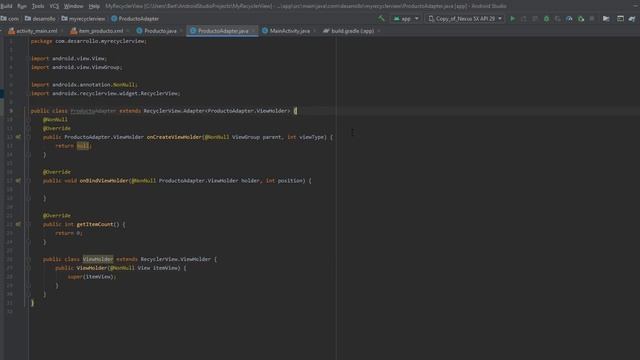Collapse the onBindViewHolder method fold marker
This screenshot has width=640, height=360.
click(29, 180)
